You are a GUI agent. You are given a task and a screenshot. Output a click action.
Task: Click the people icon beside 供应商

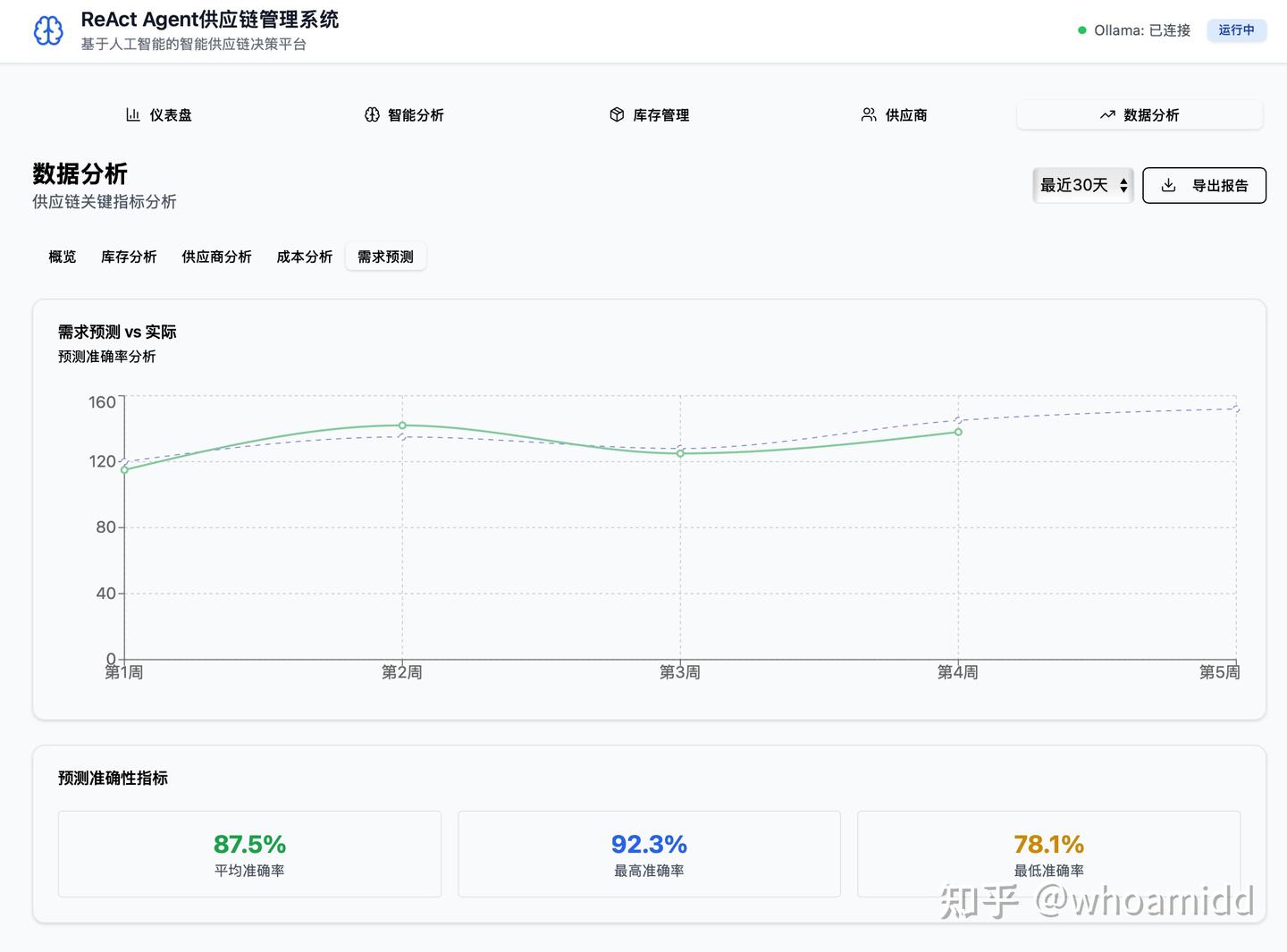(869, 114)
